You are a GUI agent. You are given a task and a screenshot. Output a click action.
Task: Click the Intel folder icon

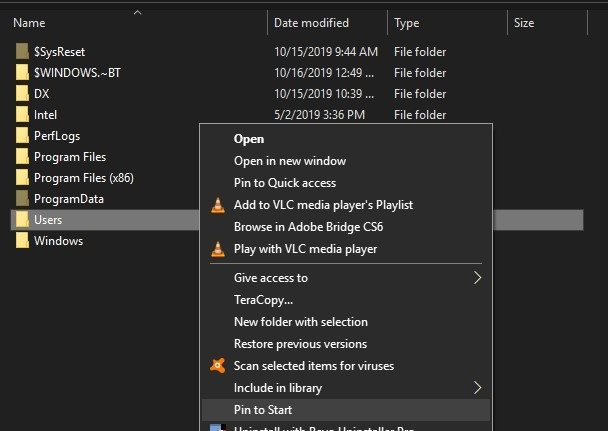point(22,115)
